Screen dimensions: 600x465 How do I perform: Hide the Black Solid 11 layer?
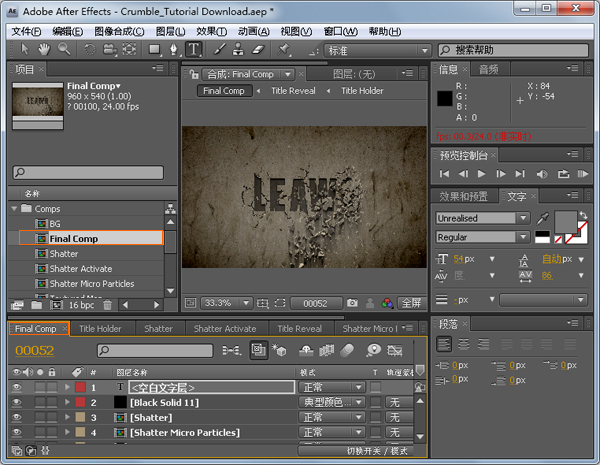(16, 402)
